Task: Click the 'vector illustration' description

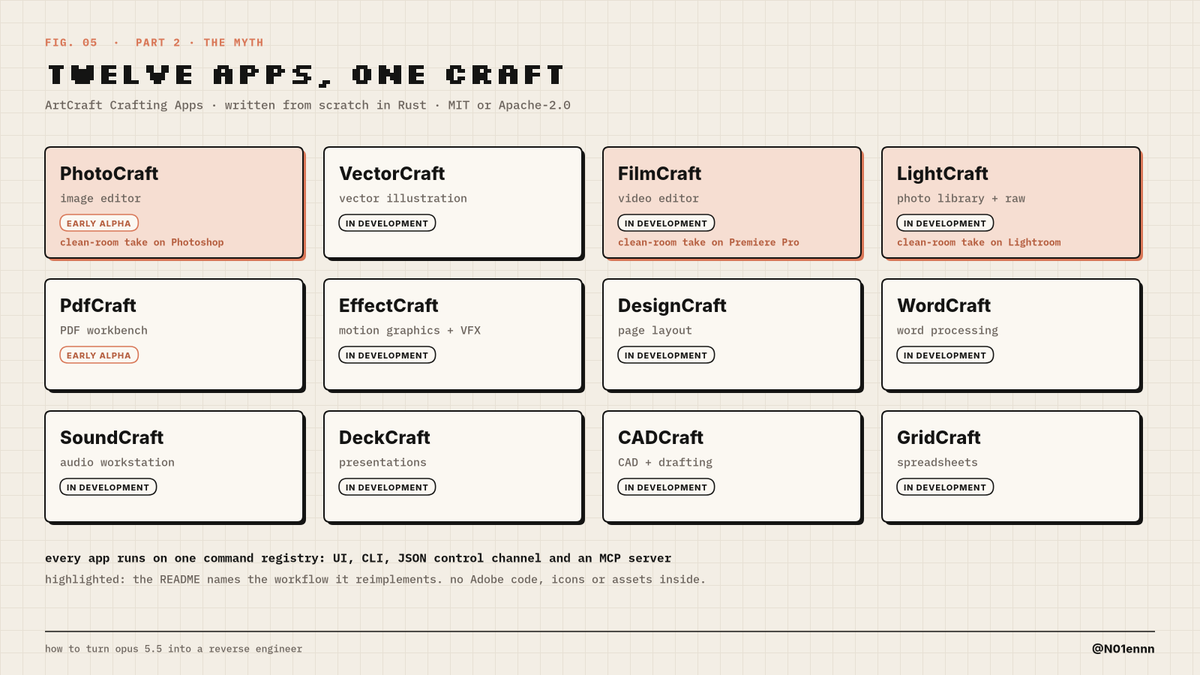Action: (403, 199)
